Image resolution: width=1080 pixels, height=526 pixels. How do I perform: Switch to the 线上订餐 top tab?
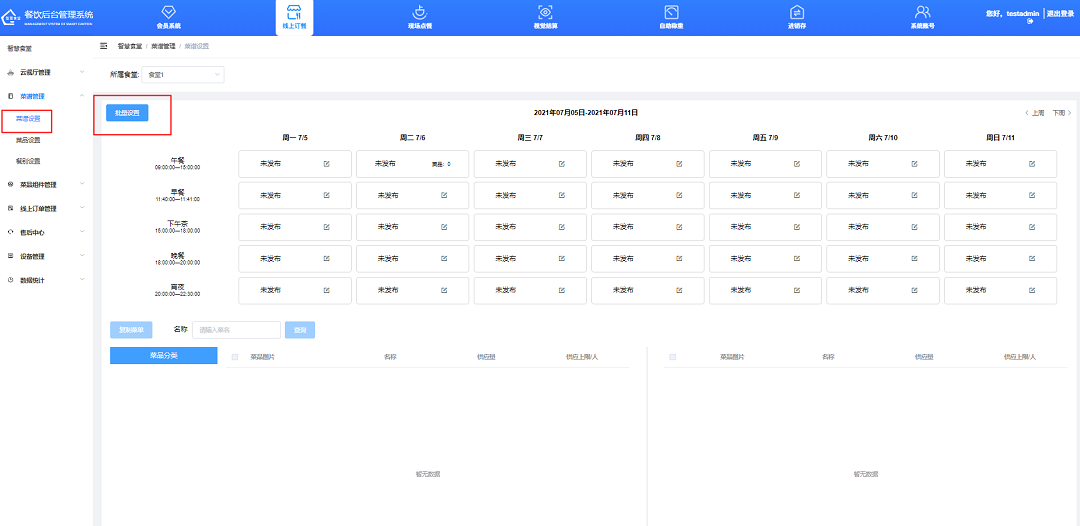click(294, 17)
